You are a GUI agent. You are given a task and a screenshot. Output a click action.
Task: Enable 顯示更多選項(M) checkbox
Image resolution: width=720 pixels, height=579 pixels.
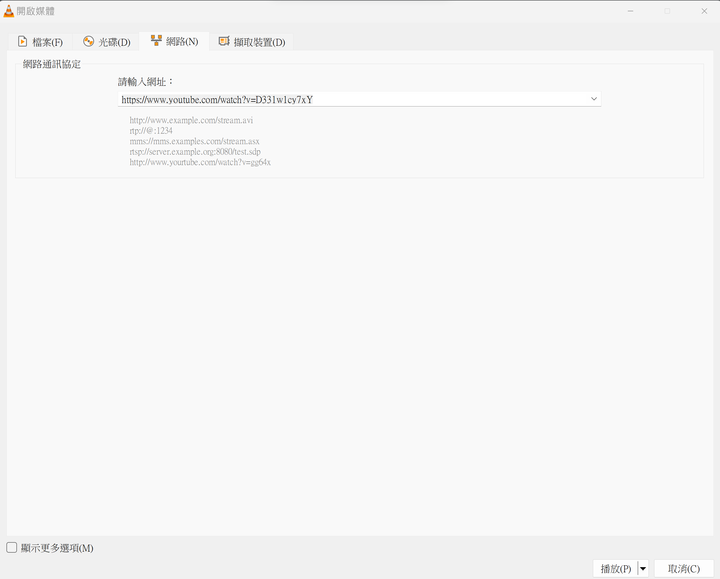point(11,547)
